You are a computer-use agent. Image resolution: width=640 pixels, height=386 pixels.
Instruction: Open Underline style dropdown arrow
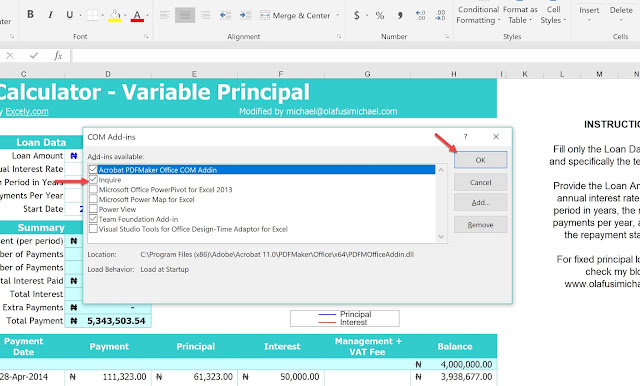(80, 16)
